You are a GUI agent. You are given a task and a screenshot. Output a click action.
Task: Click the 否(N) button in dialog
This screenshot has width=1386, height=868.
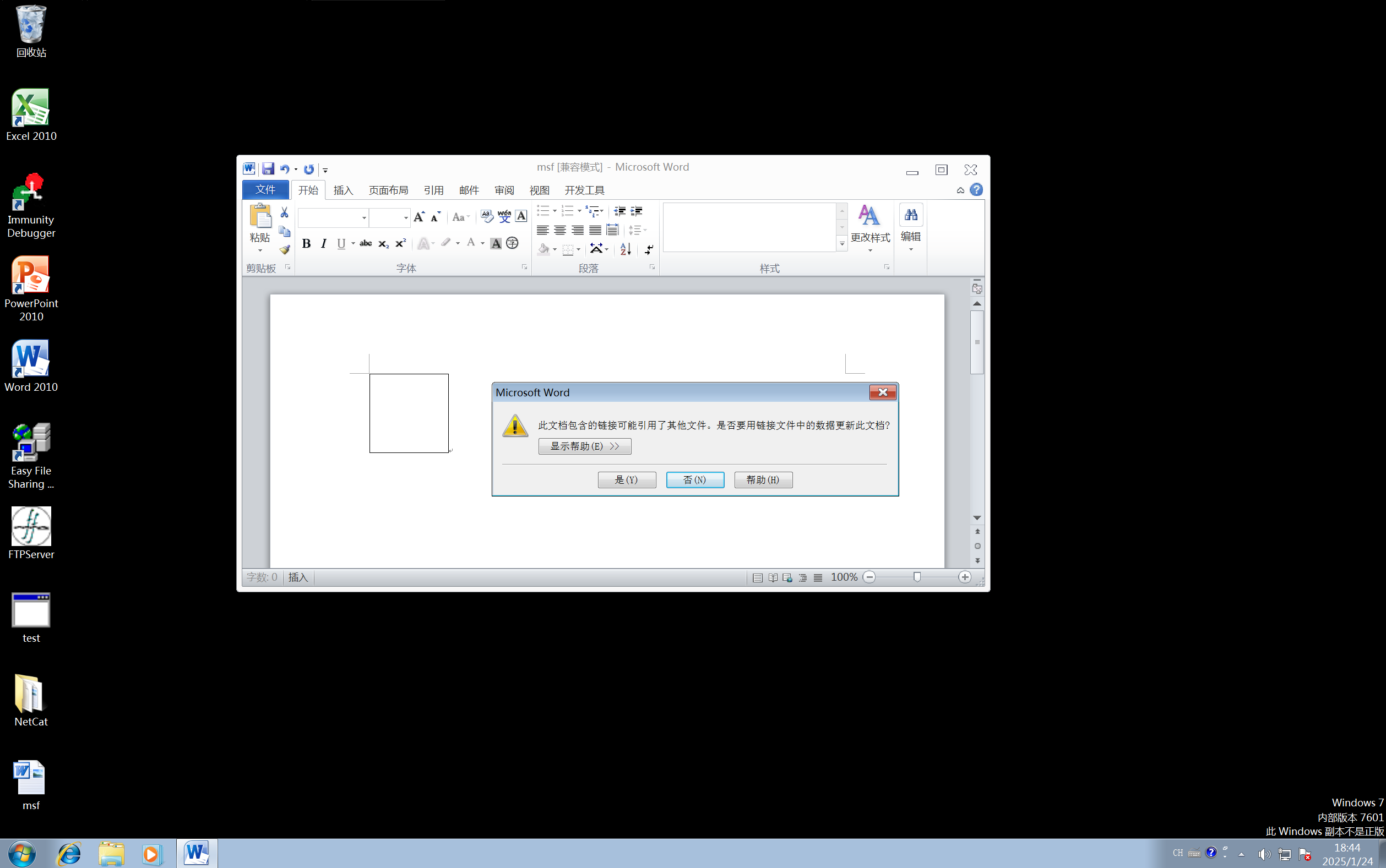pyautogui.click(x=695, y=479)
